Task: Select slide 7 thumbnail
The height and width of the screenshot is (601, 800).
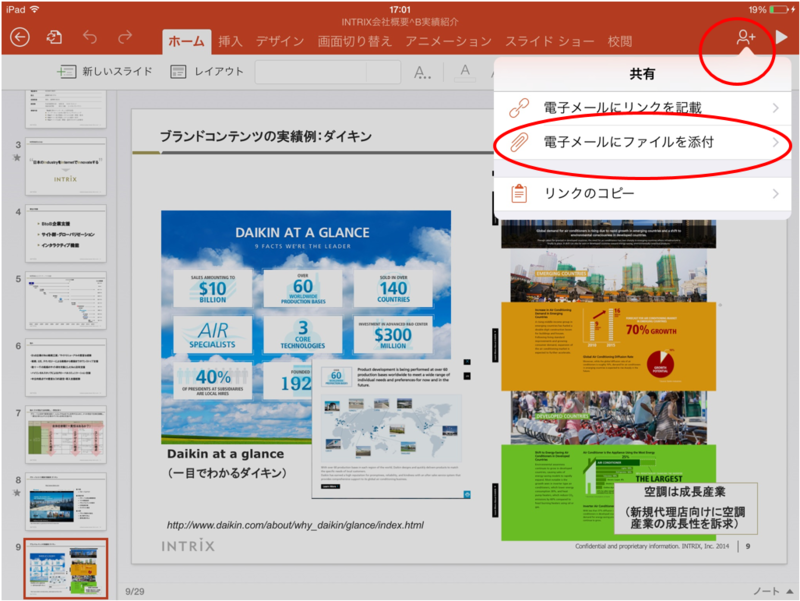Action: pyautogui.click(x=66, y=435)
